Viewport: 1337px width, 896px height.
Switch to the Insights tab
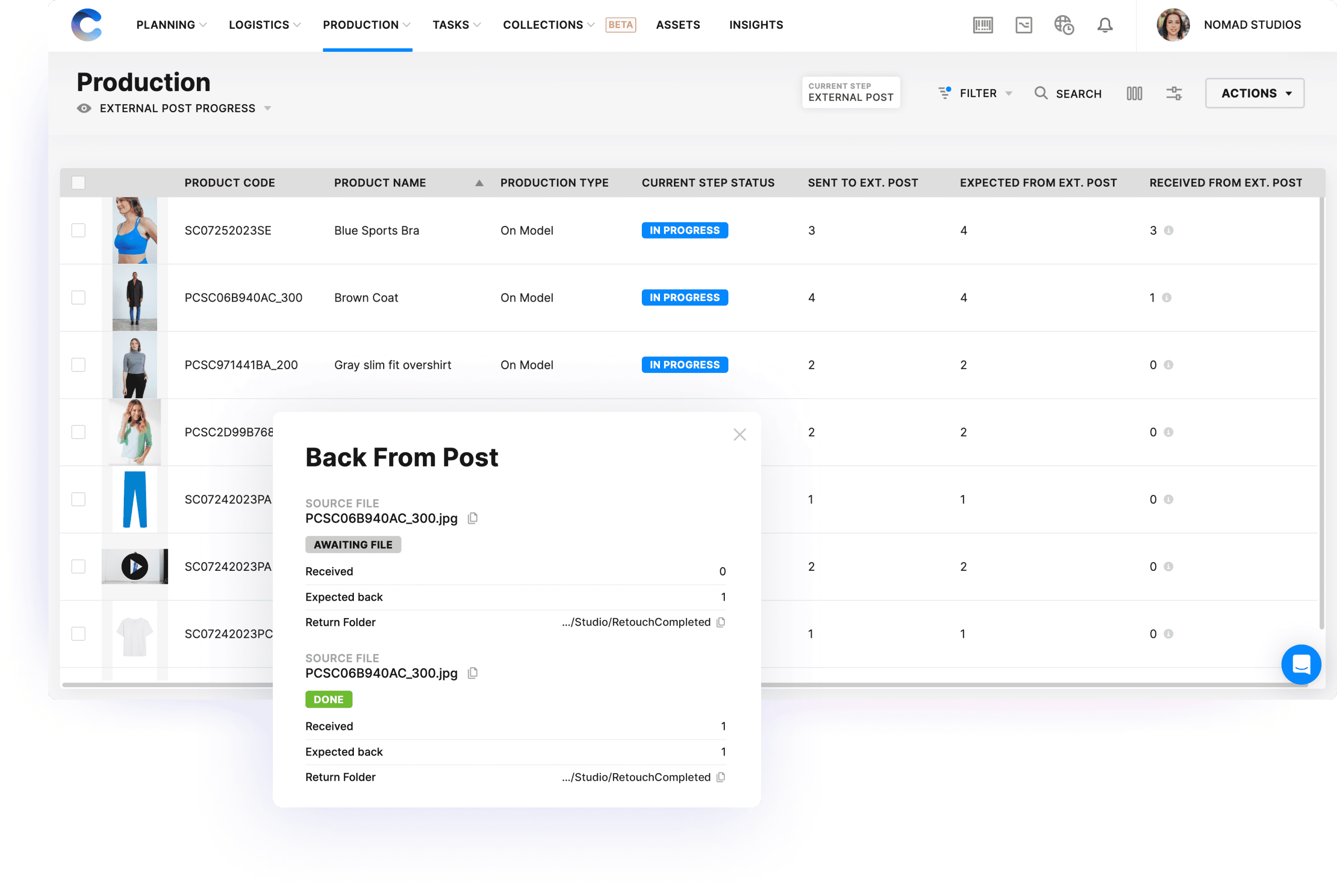[756, 25]
